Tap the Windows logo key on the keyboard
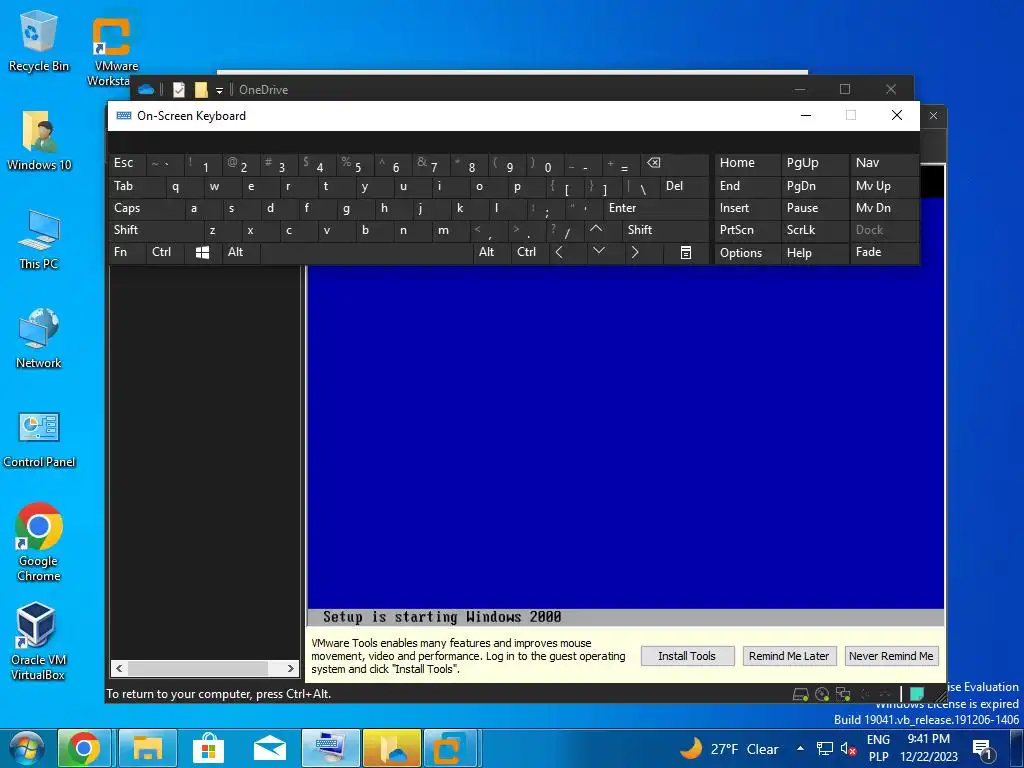Image resolution: width=1024 pixels, height=768 pixels. (202, 253)
